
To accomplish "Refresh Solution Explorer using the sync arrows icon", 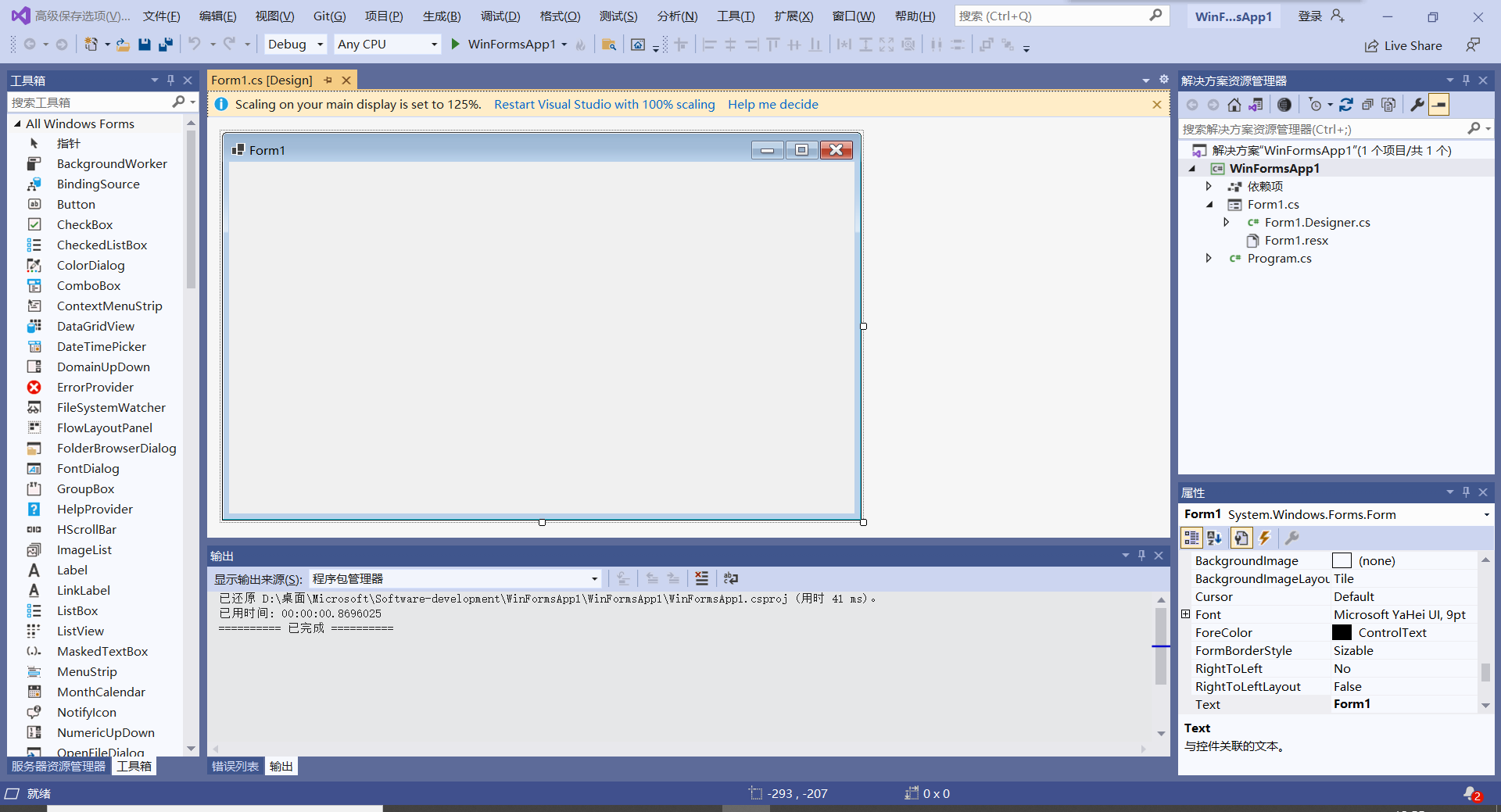I will pos(1346,105).
